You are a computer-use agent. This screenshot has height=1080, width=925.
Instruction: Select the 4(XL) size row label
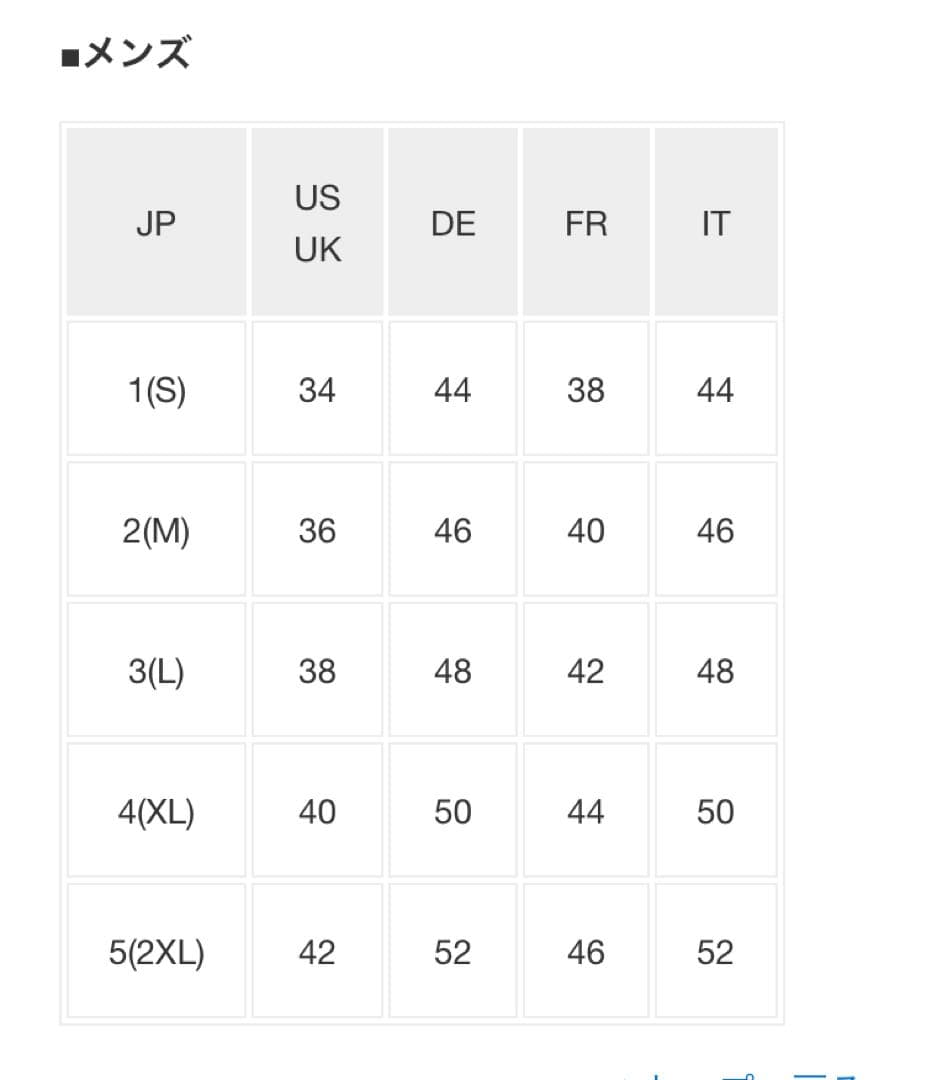pos(156,811)
